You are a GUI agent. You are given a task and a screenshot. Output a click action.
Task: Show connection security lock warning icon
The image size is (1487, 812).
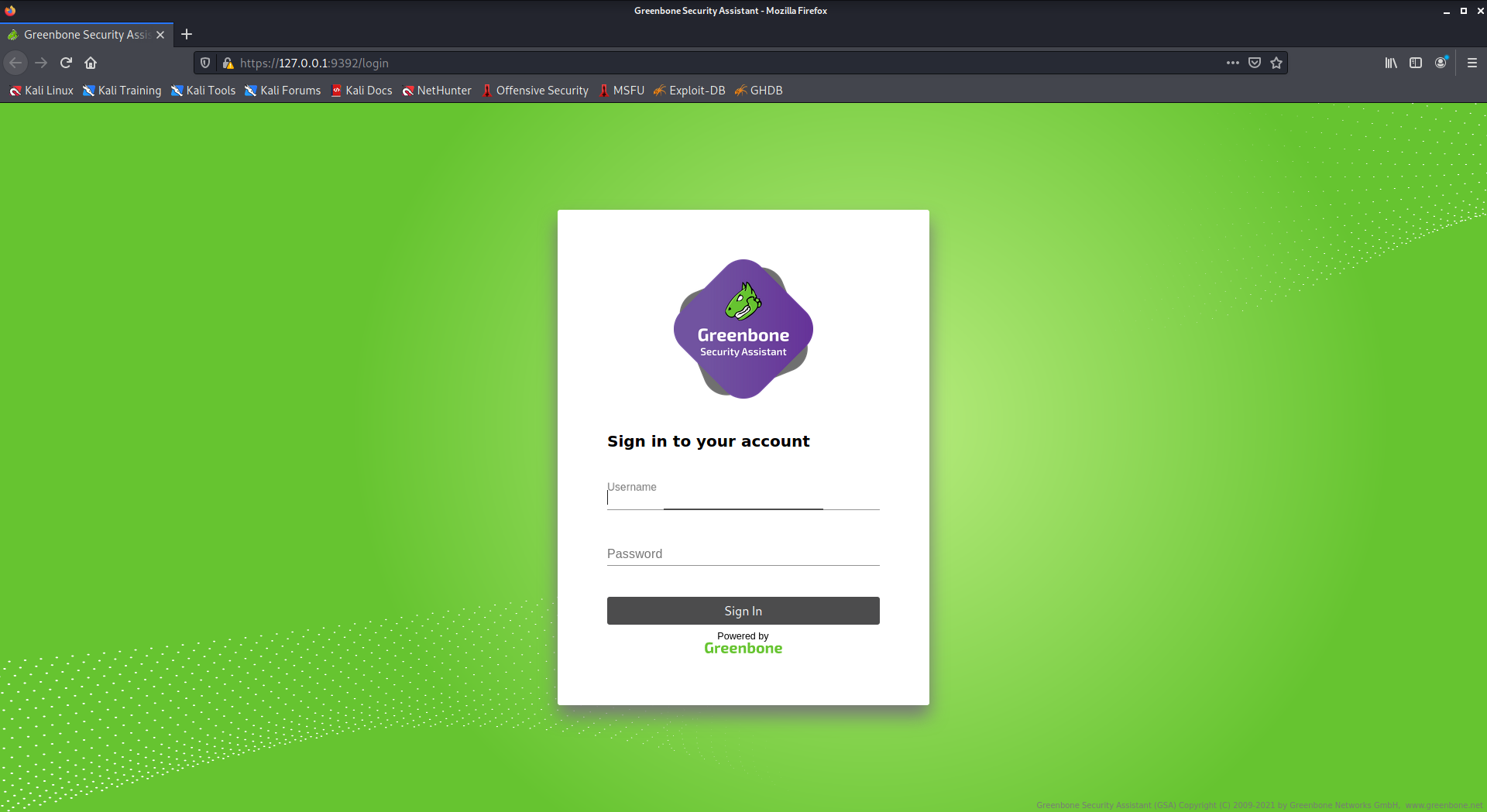click(228, 63)
